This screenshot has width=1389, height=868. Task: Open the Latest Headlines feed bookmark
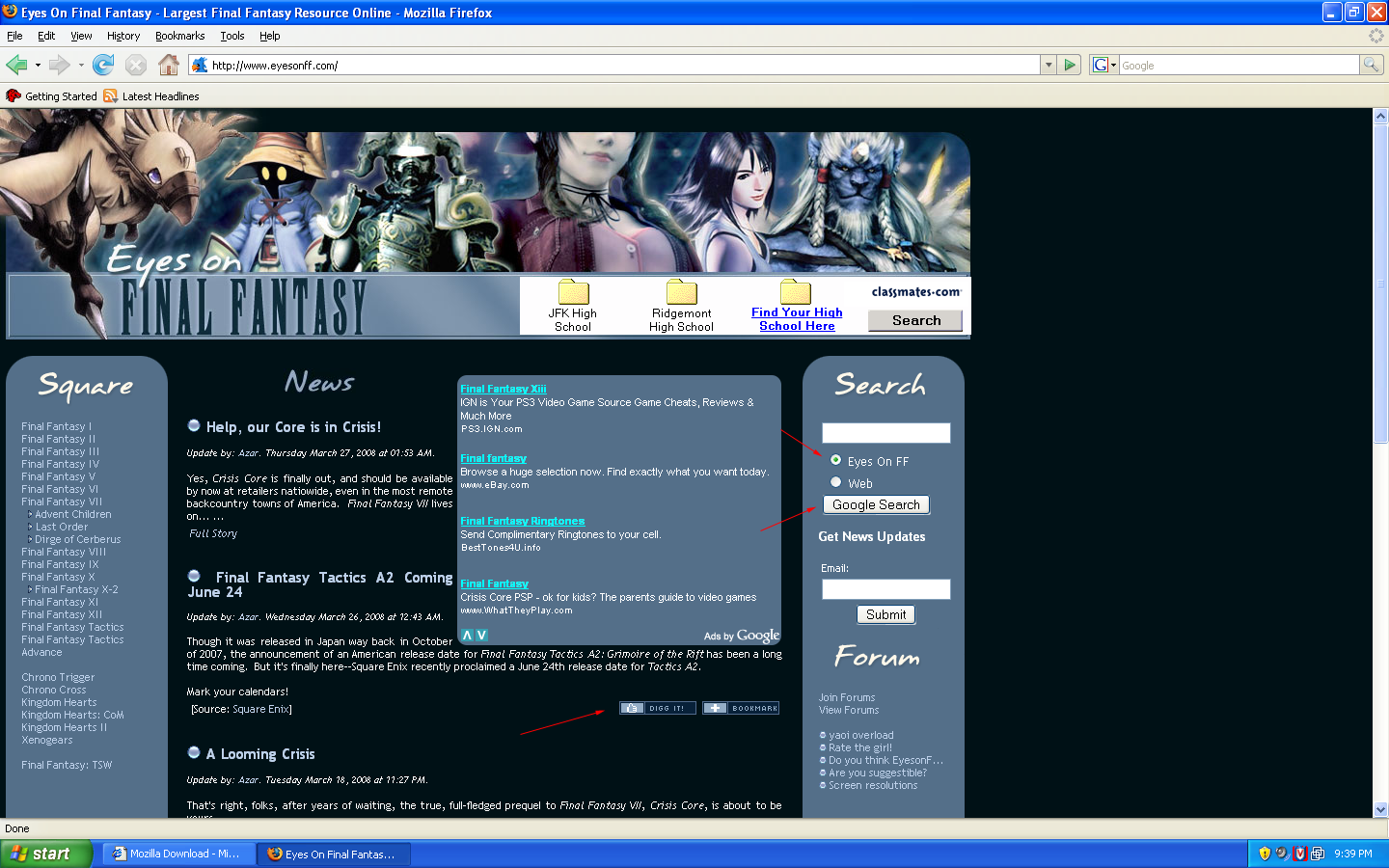pyautogui.click(x=151, y=96)
